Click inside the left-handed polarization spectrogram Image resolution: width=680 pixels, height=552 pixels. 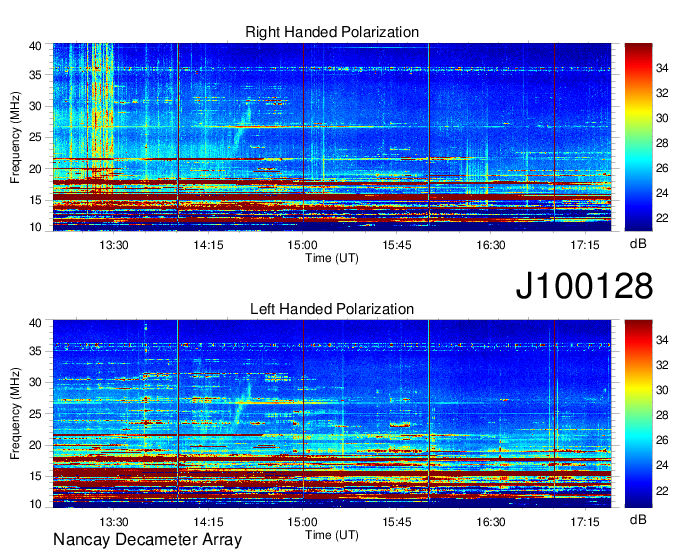pyautogui.click(x=332, y=414)
